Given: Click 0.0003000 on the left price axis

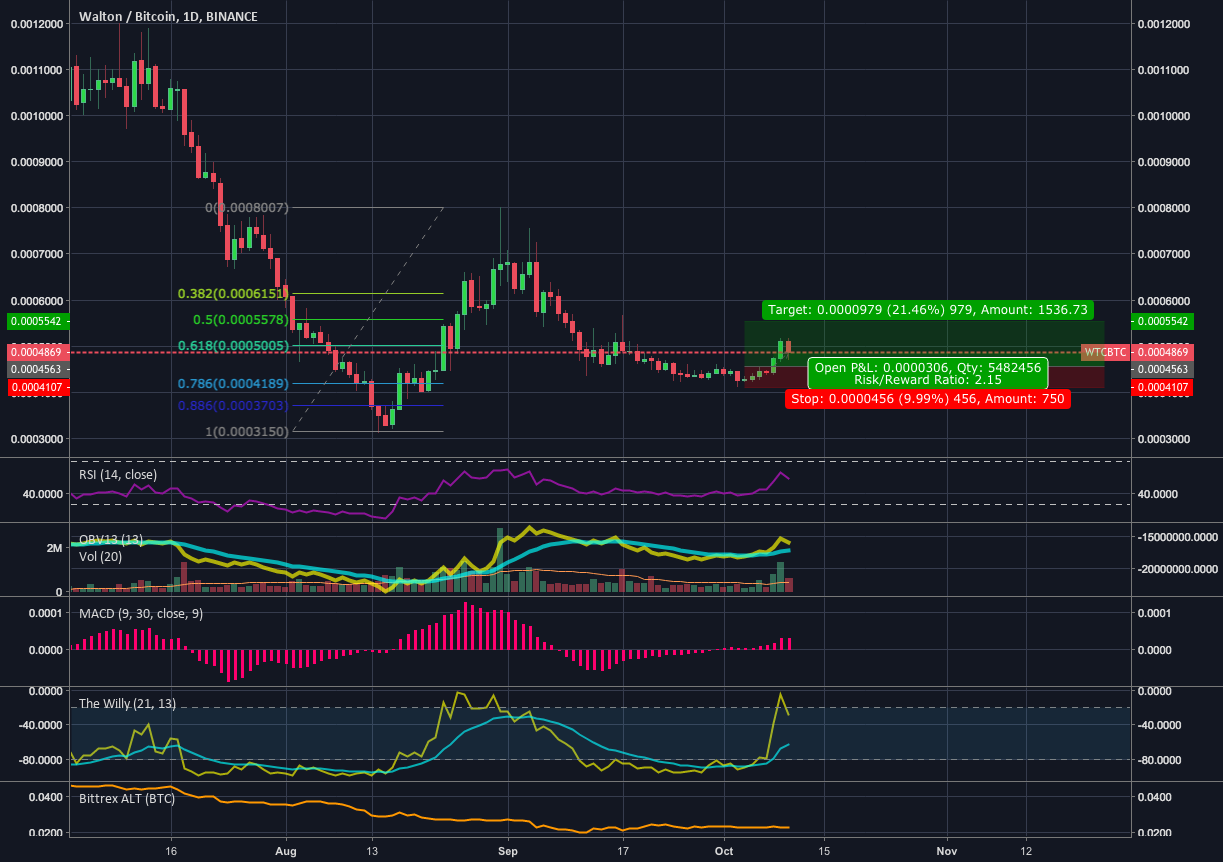Looking at the screenshot, I should [x=37, y=439].
